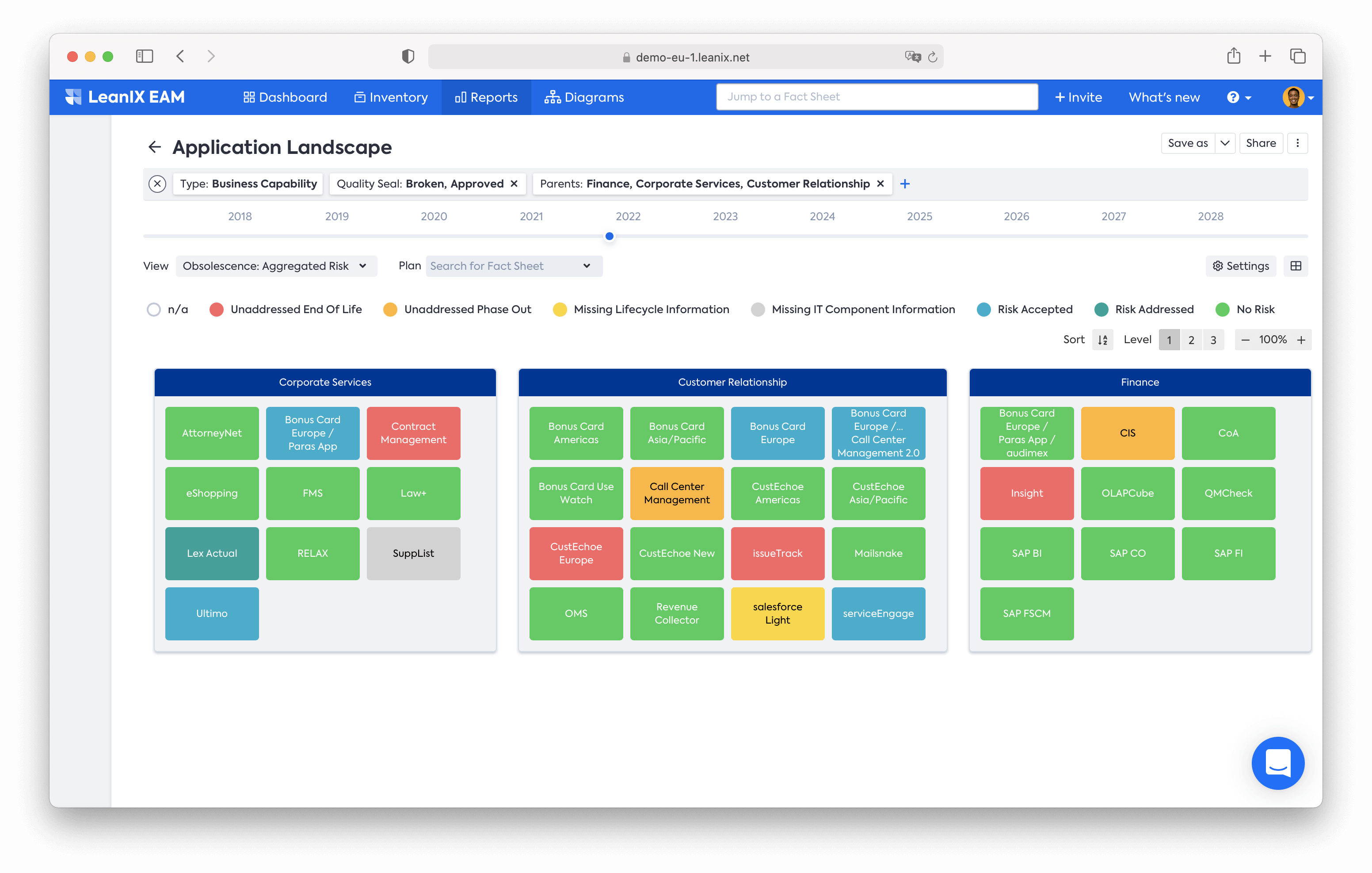1372x873 pixels.
Task: Open the View Obsolescence dropdown
Action: (276, 266)
